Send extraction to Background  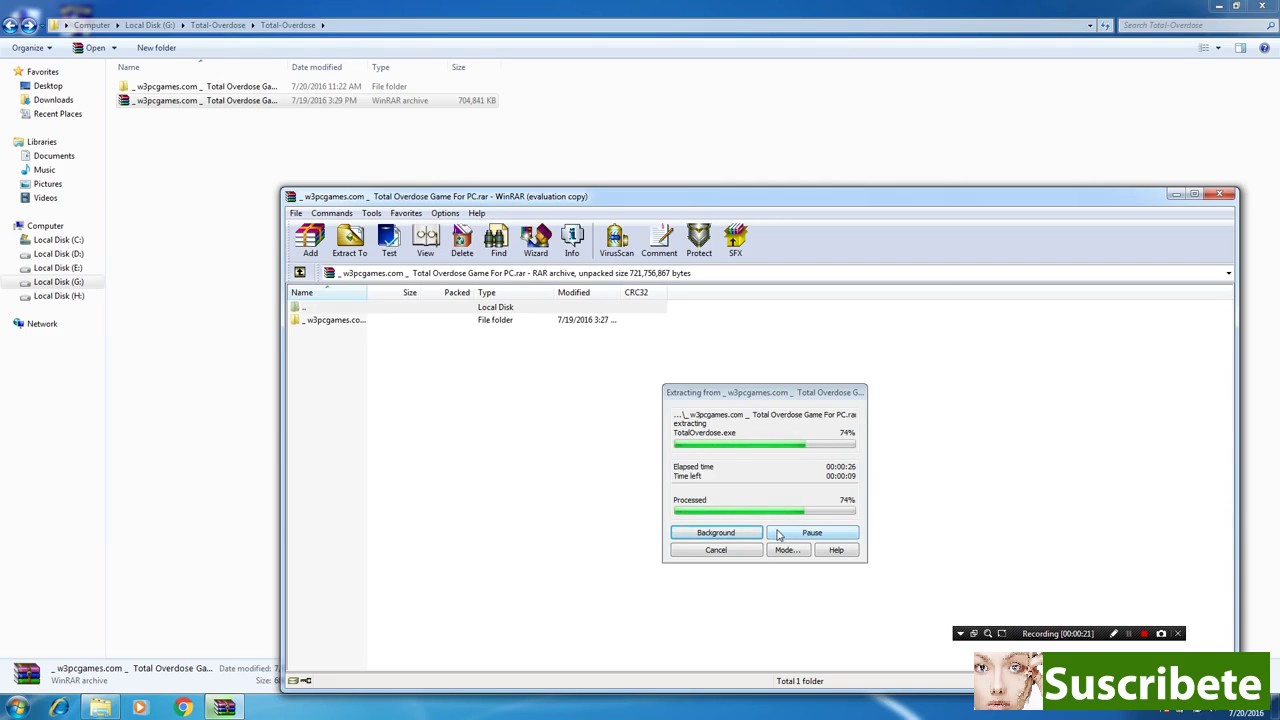click(x=715, y=532)
